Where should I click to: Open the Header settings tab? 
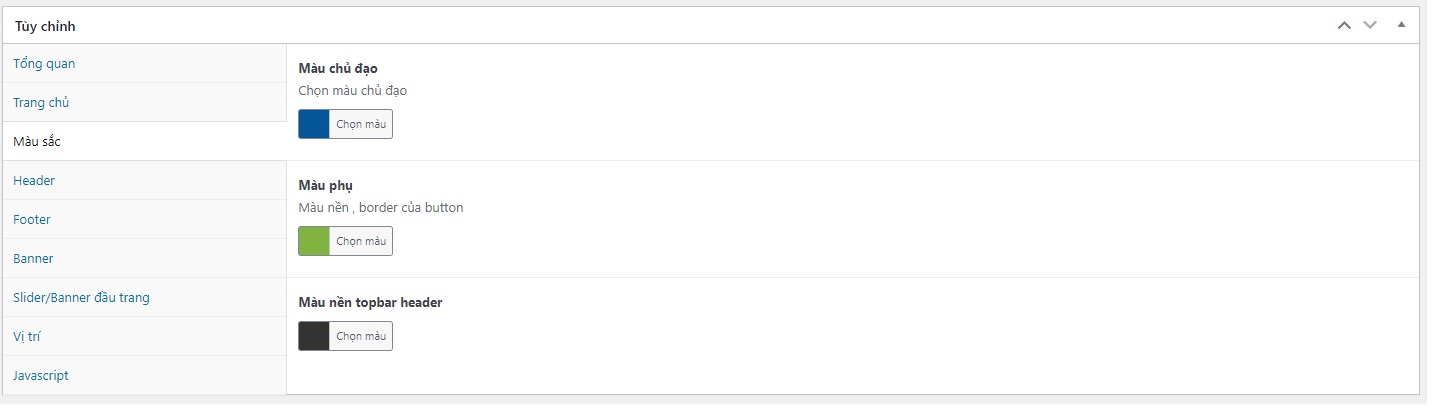pyautogui.click(x=34, y=181)
